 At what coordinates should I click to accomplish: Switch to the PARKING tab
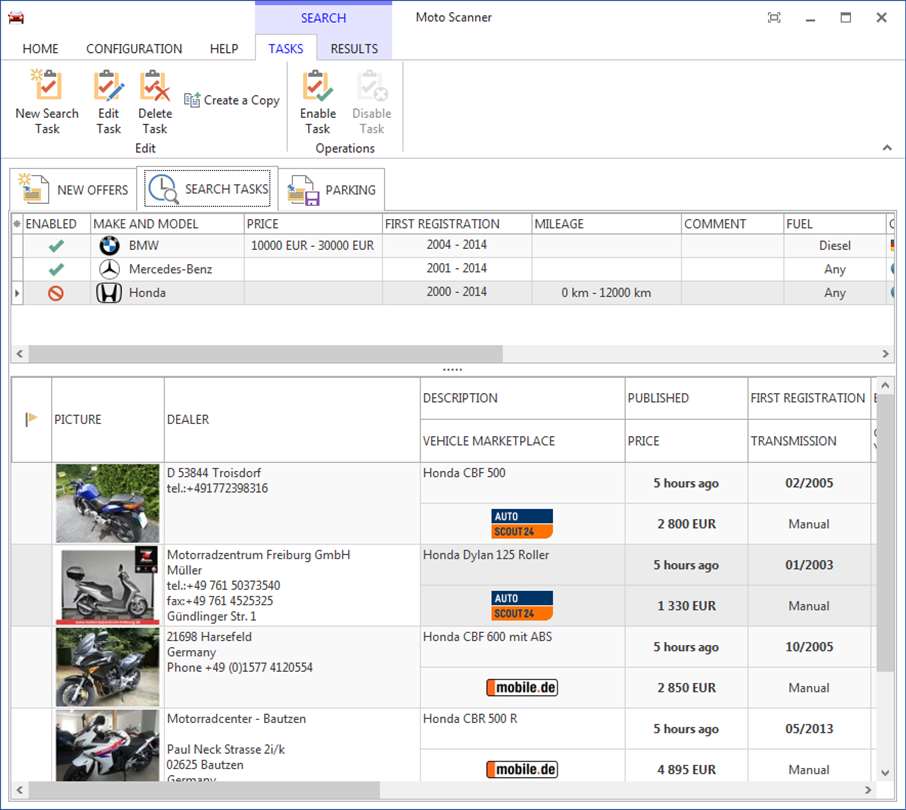[332, 190]
